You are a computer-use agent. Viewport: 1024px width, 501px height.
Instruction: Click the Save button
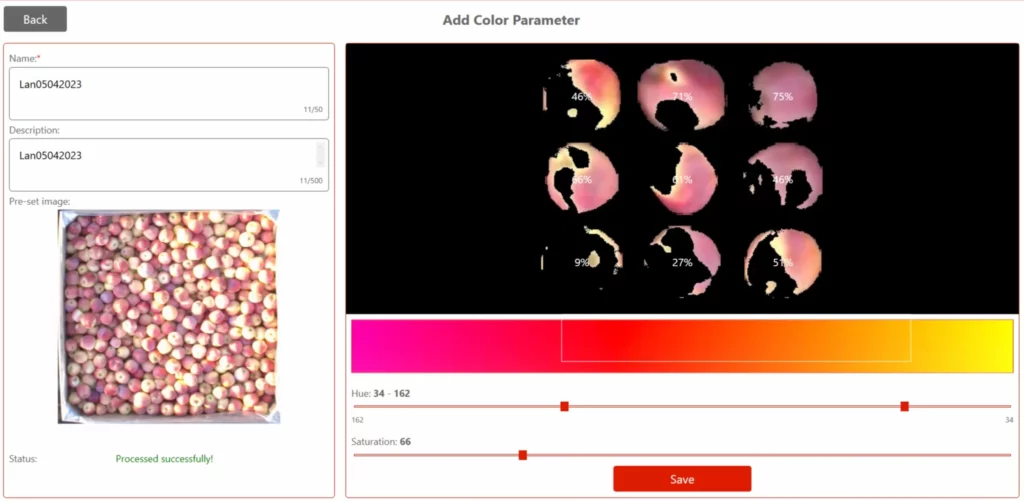[682, 479]
